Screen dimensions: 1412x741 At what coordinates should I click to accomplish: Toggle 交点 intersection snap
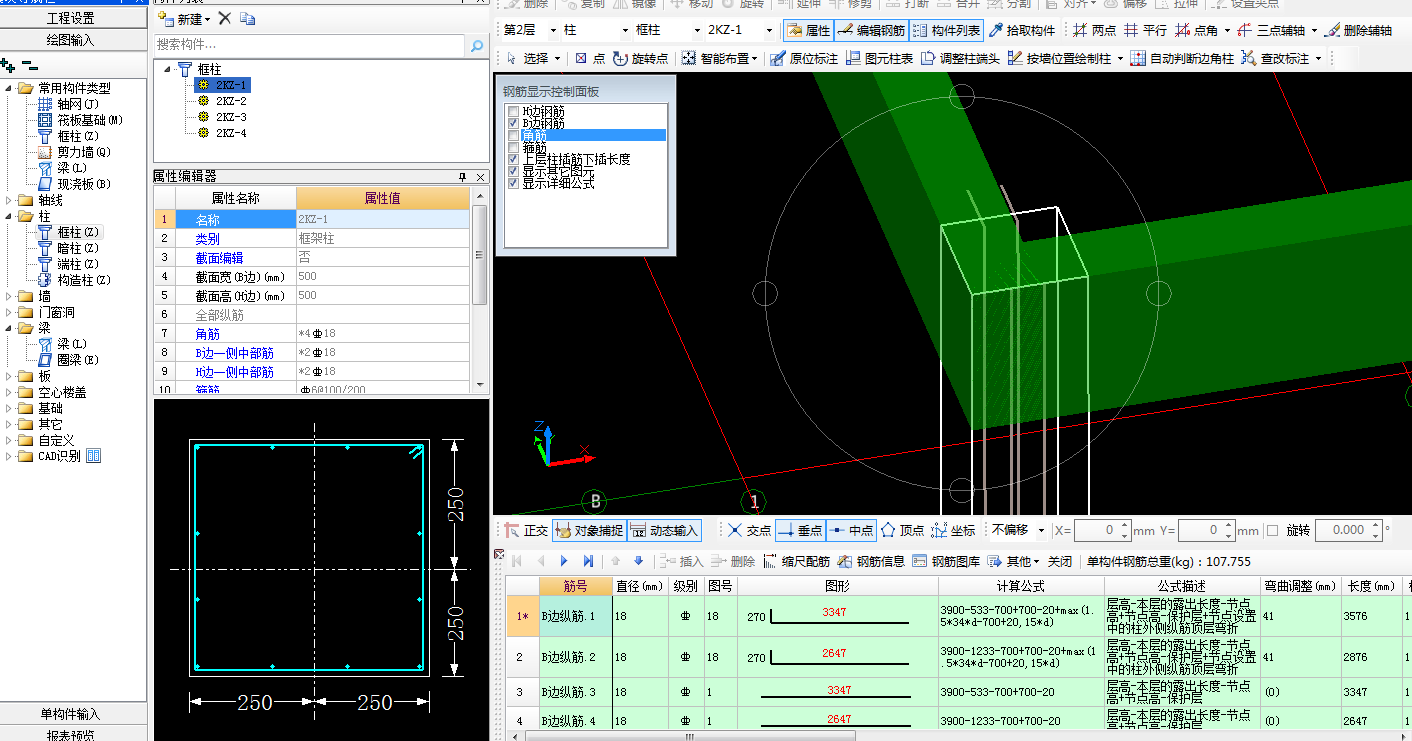click(750, 530)
